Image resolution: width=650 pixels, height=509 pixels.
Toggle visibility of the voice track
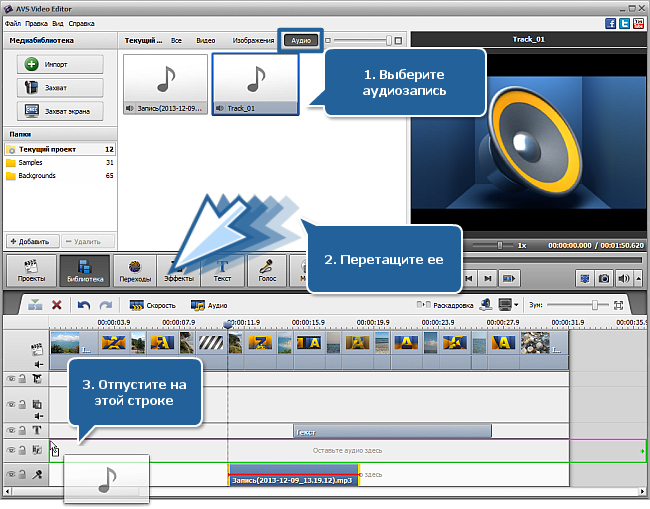11,474
